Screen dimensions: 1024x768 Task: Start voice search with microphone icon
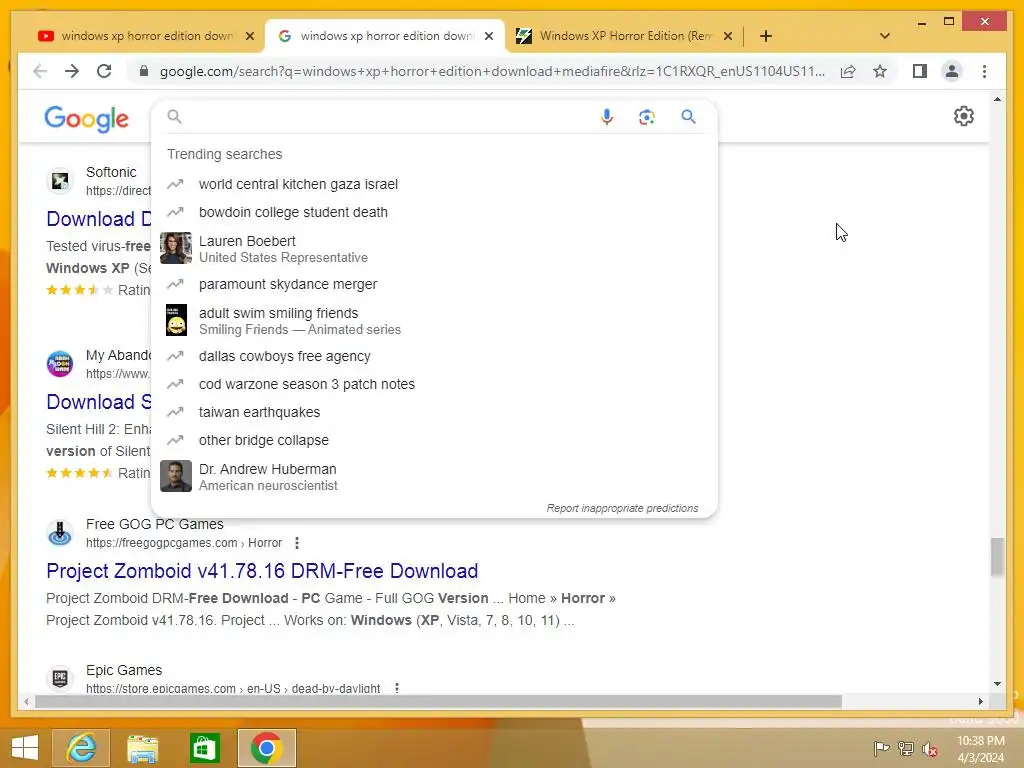[607, 117]
